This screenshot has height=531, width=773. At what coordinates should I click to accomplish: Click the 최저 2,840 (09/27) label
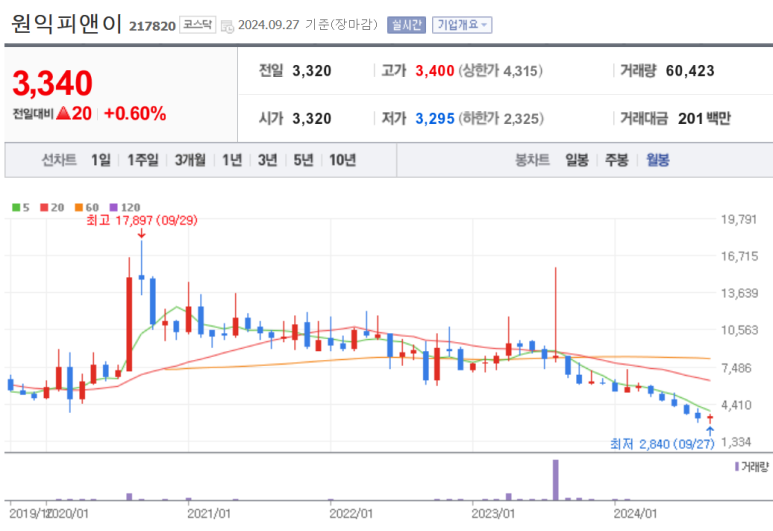coord(662,444)
